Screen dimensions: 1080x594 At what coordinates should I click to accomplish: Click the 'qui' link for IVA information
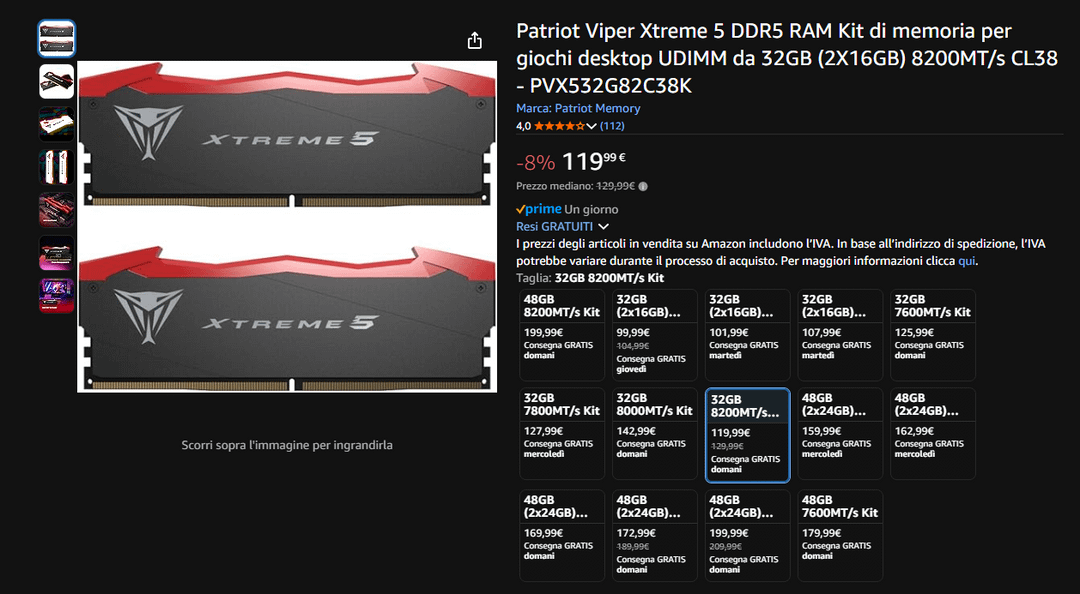pos(966,261)
